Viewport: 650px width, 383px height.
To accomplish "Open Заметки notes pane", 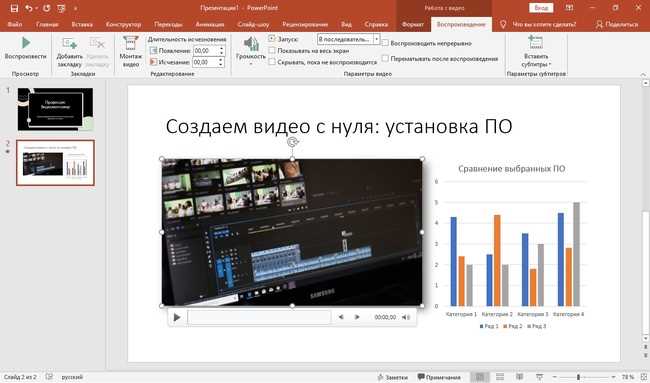I will pos(392,377).
